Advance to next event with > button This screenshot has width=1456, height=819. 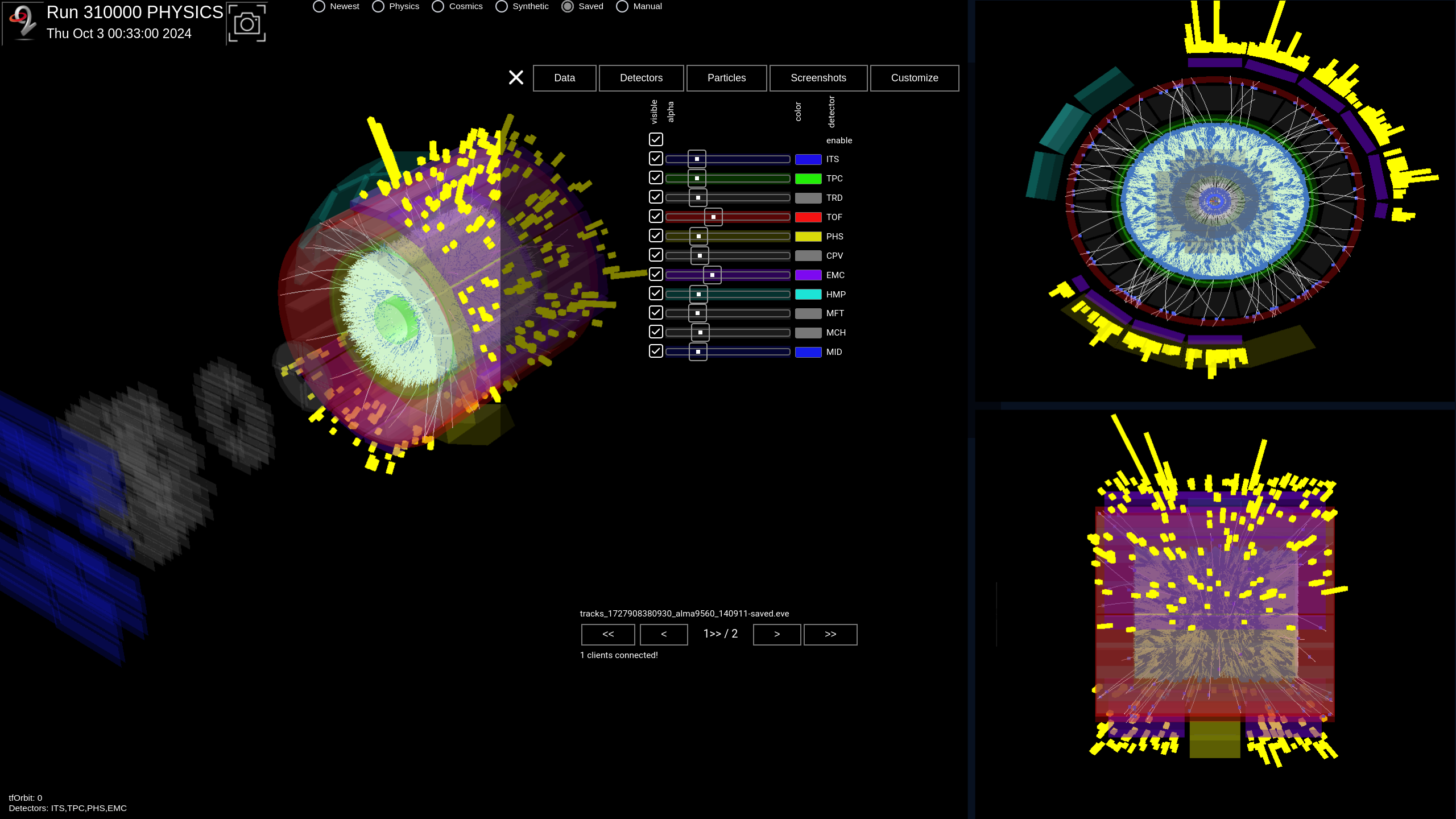pyautogui.click(x=777, y=634)
